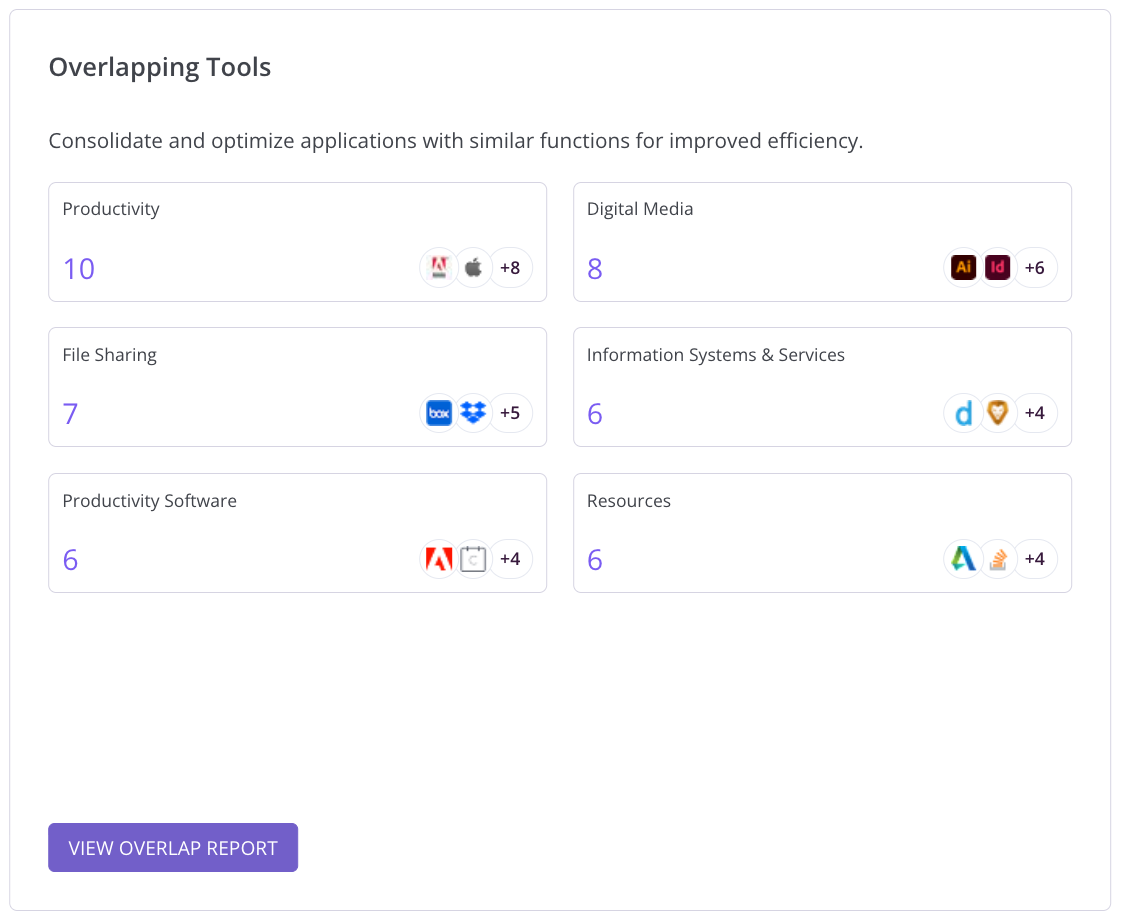The image size is (1122, 922).
Task: Expand the +6 badge in Digital Media
Action: pos(1034,268)
